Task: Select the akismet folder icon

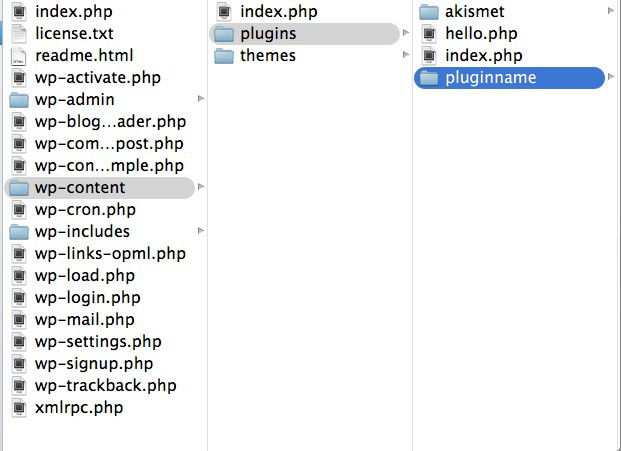Action: click(x=429, y=12)
